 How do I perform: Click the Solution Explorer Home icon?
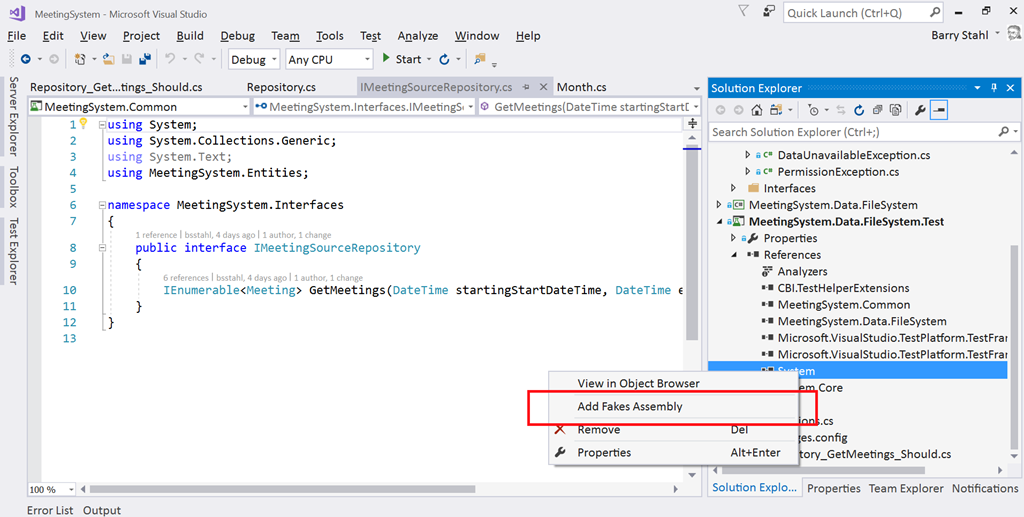[756, 110]
